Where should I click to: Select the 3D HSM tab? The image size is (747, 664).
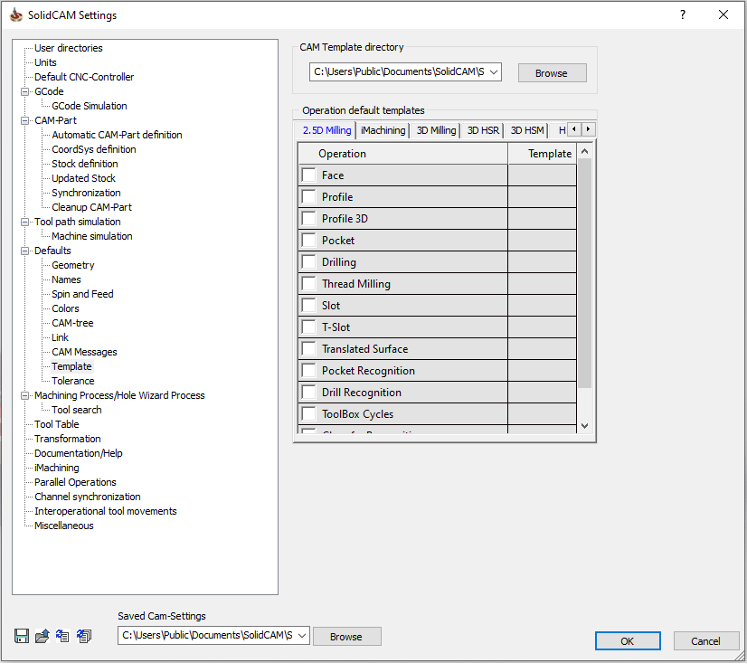527,130
